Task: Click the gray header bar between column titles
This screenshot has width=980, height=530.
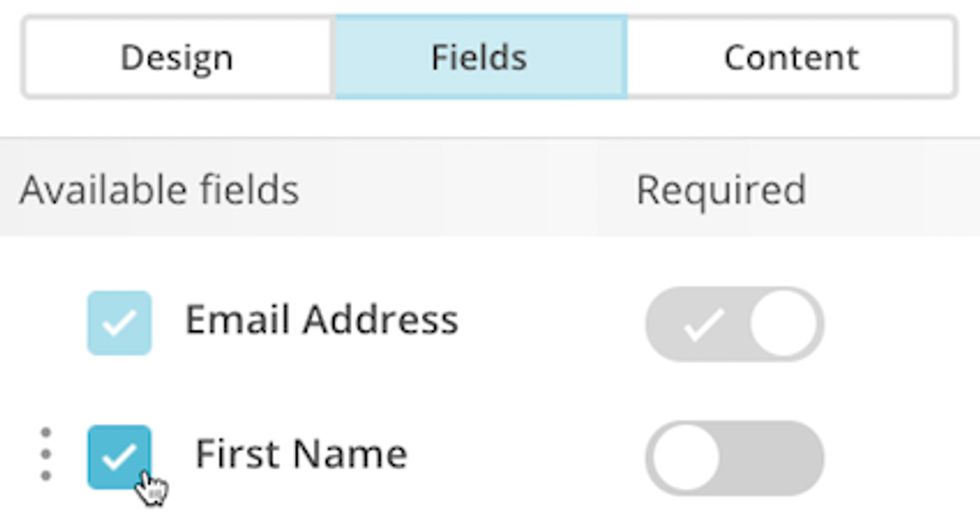Action: 460,189
